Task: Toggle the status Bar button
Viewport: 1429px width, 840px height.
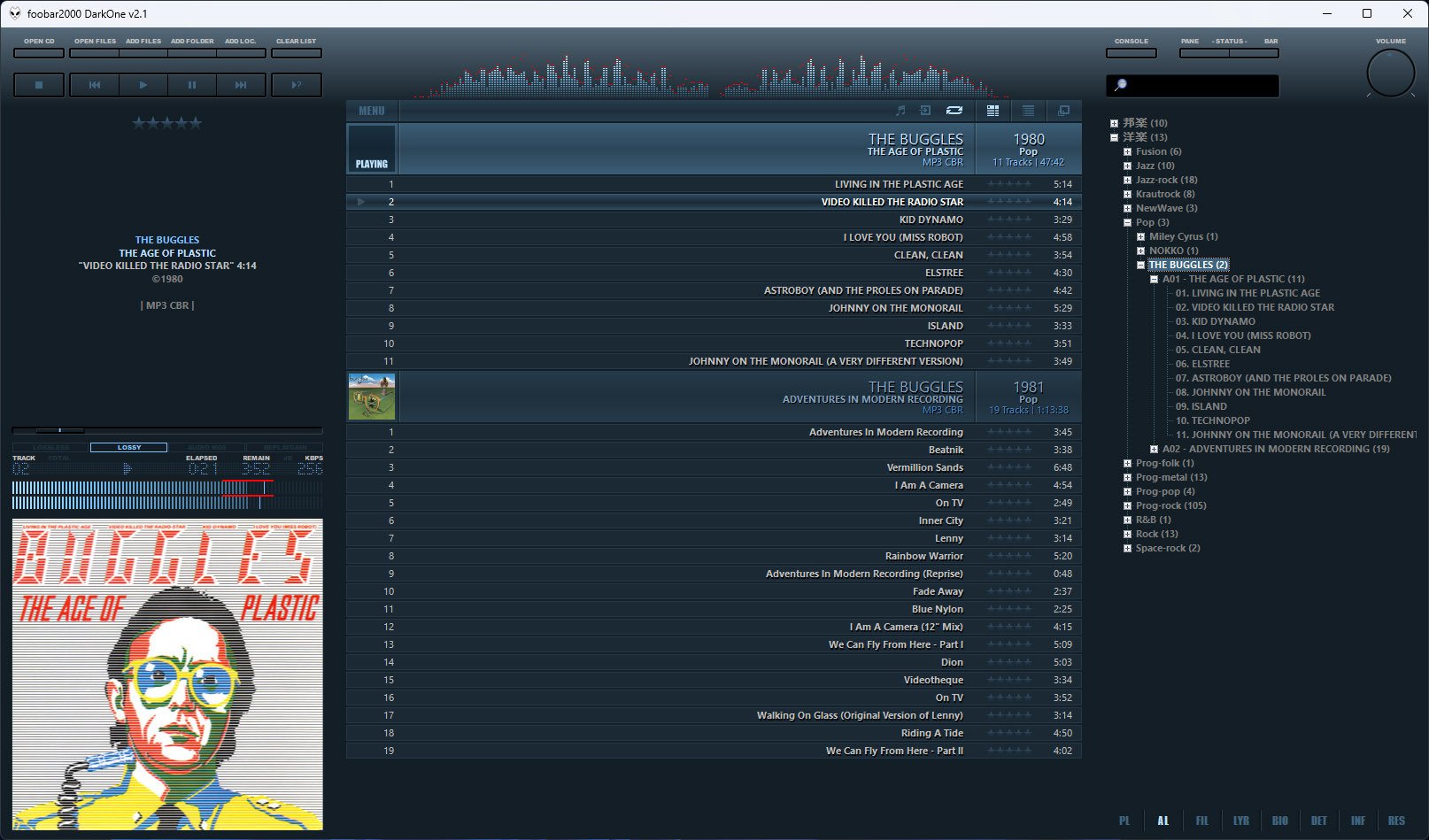Action: 1254,53
